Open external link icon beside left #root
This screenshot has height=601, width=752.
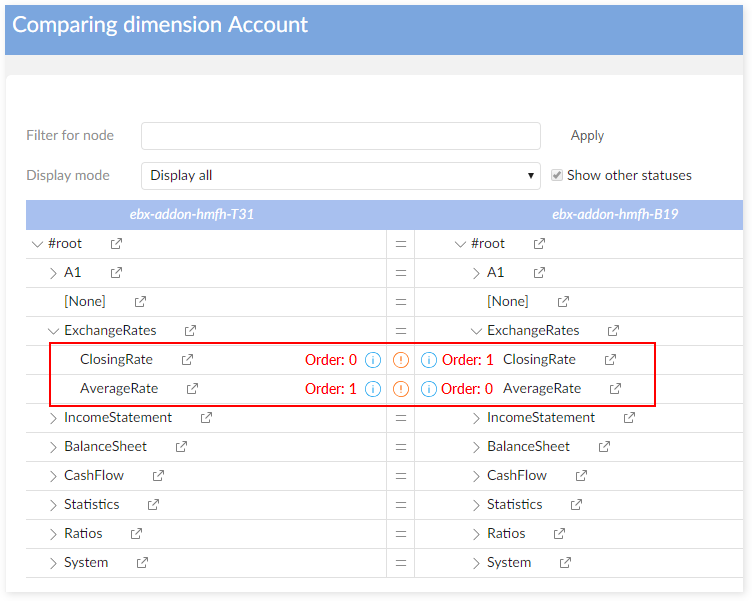click(x=116, y=244)
